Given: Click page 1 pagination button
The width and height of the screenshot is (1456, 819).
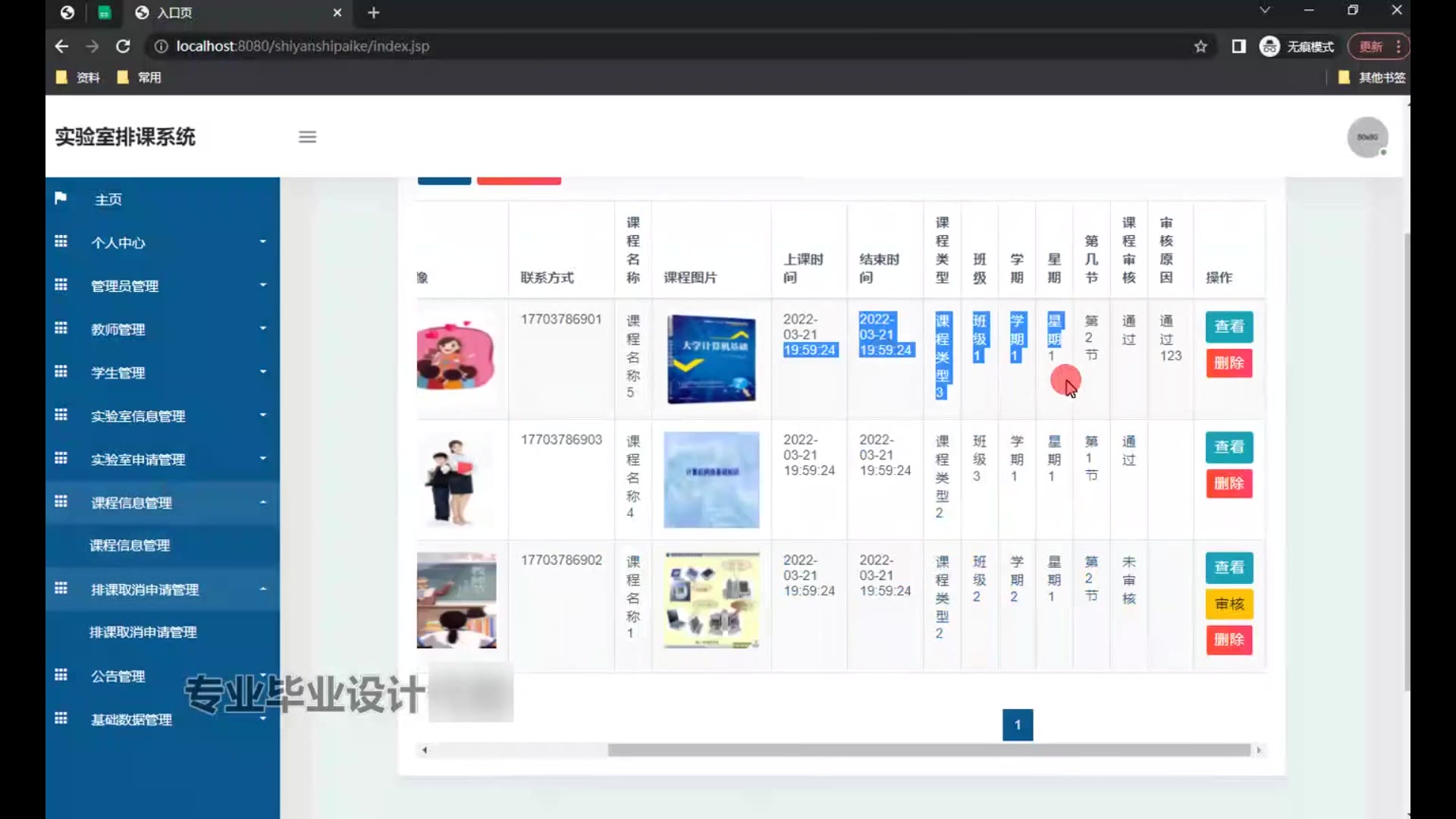Looking at the screenshot, I should click(1017, 725).
